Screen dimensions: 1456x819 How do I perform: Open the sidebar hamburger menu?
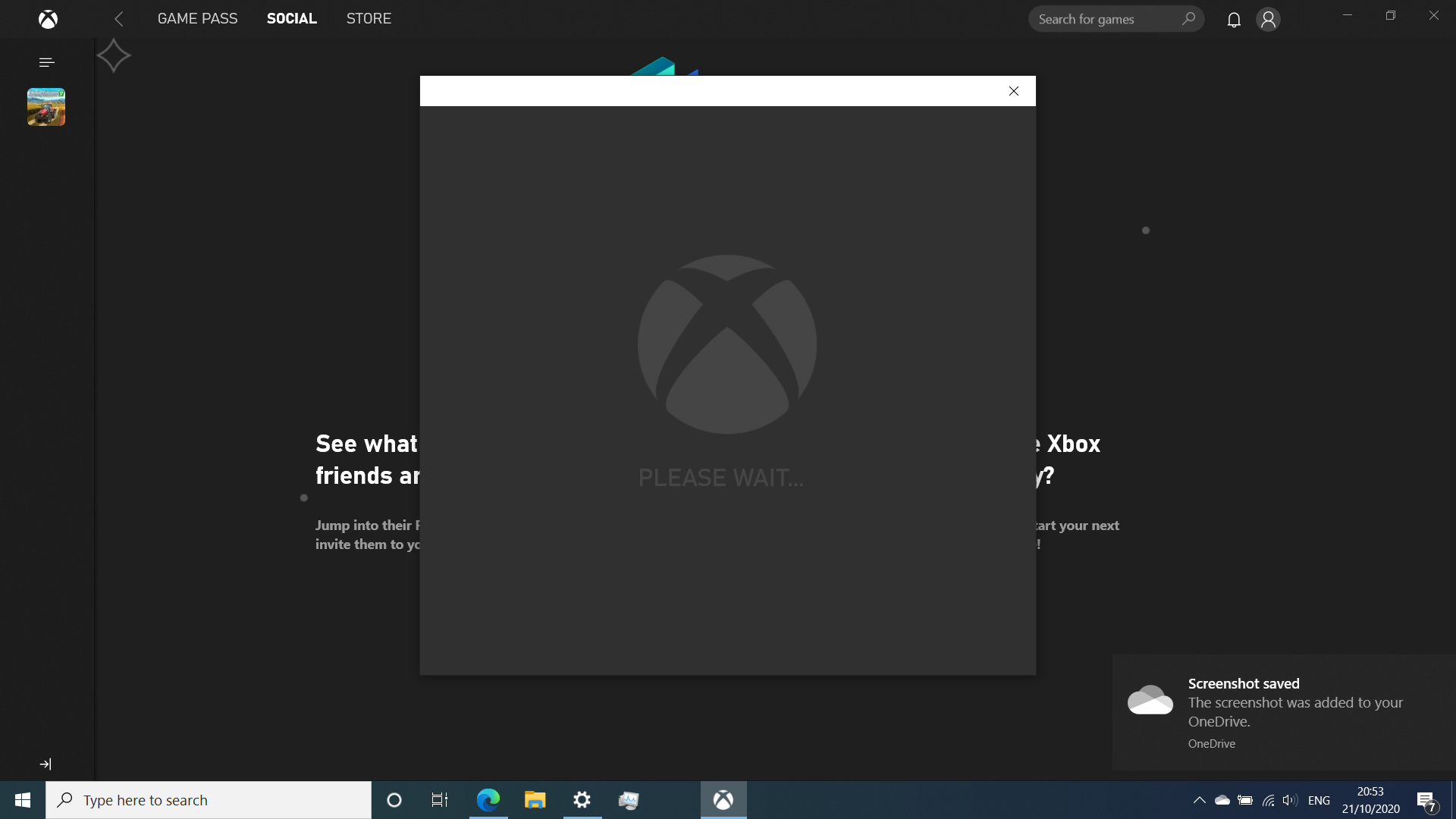point(46,62)
